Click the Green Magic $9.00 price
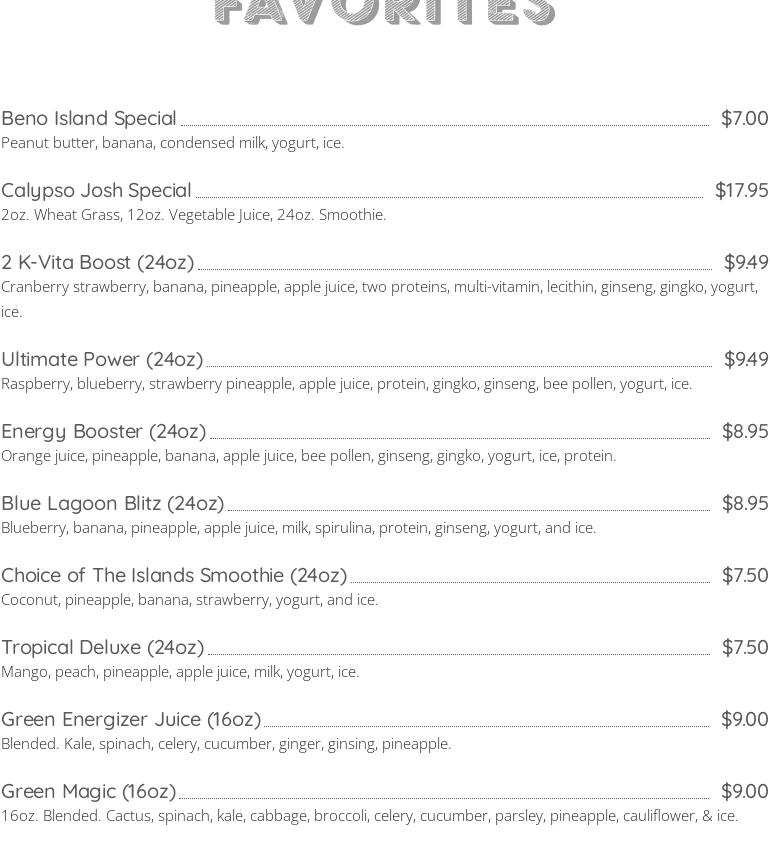The image size is (770, 853). coord(744,791)
